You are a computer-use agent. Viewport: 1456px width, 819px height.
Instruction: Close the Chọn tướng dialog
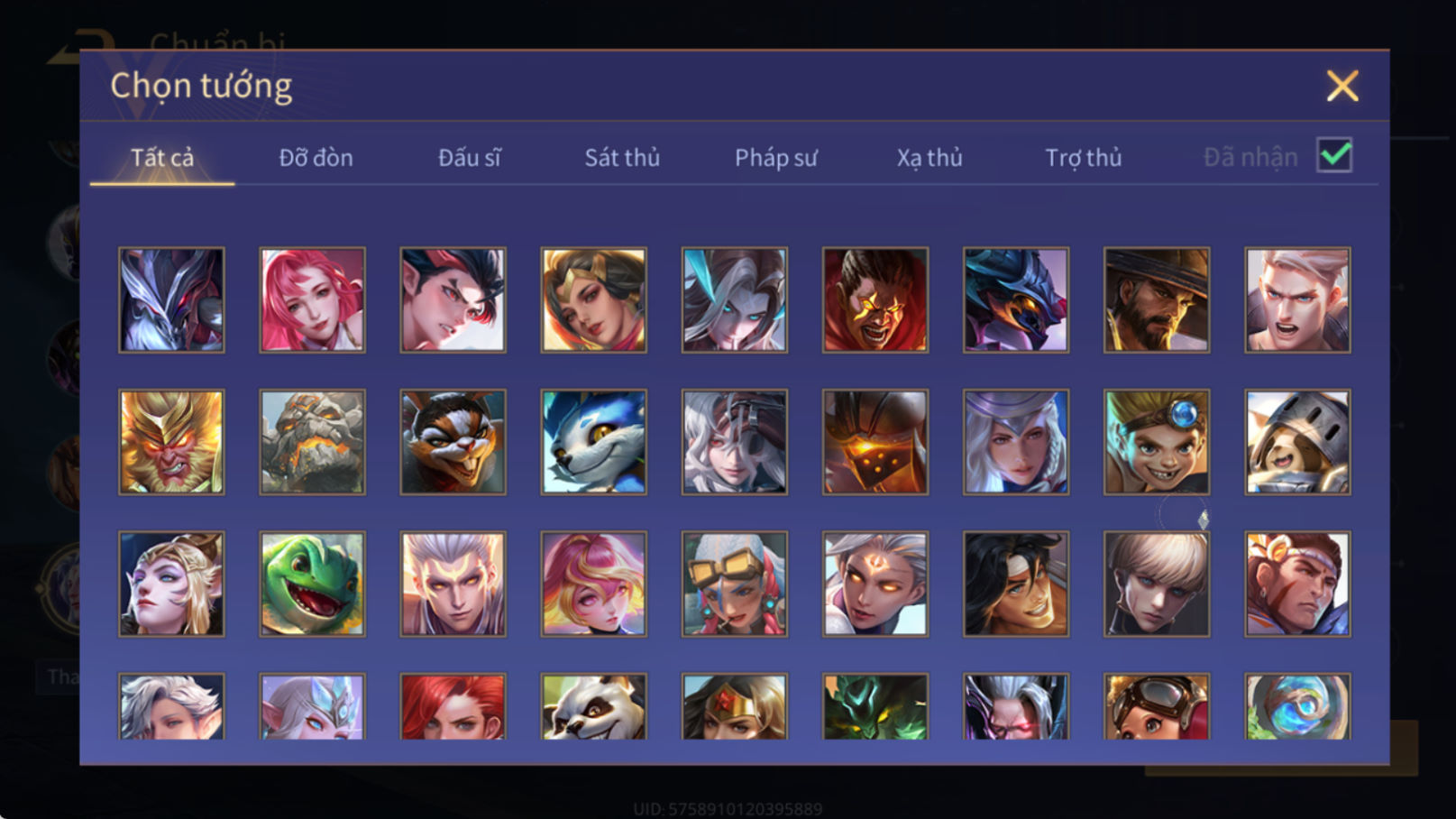point(1342,86)
